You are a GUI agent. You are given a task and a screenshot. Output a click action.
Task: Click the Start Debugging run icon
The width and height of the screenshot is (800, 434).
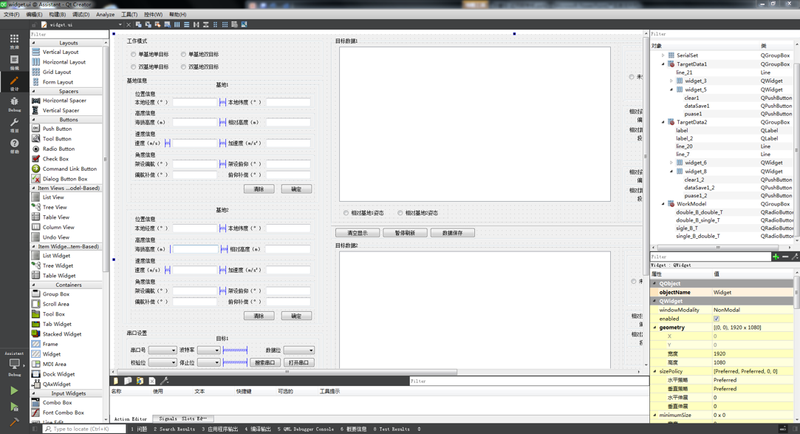[14, 406]
